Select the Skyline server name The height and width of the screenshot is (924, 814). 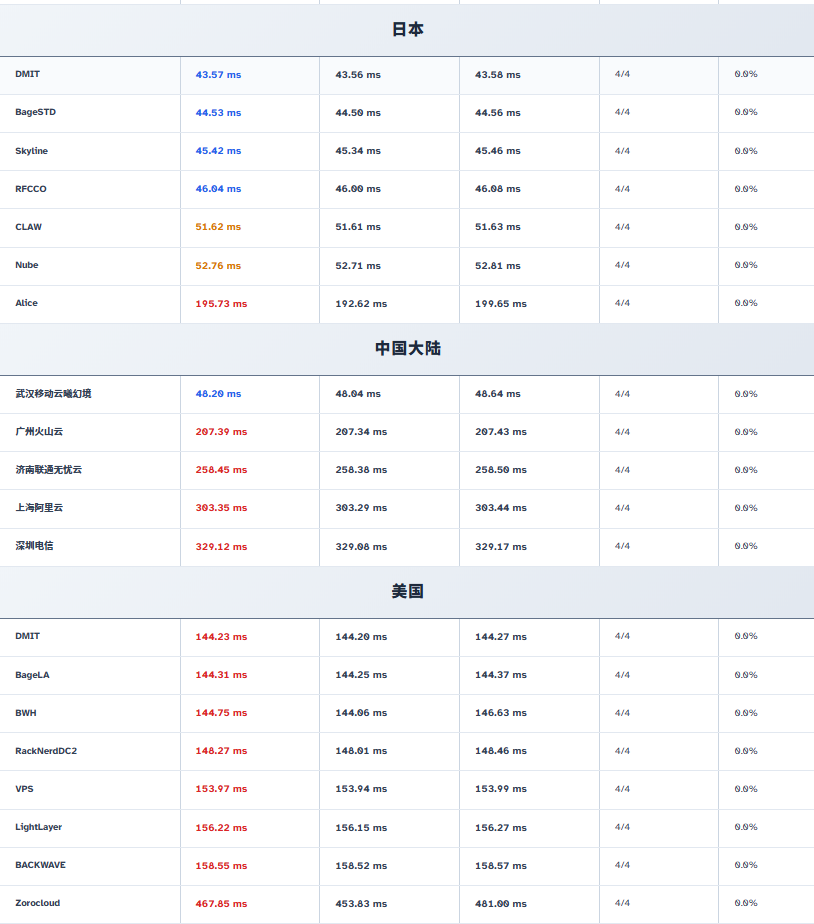tap(32, 151)
